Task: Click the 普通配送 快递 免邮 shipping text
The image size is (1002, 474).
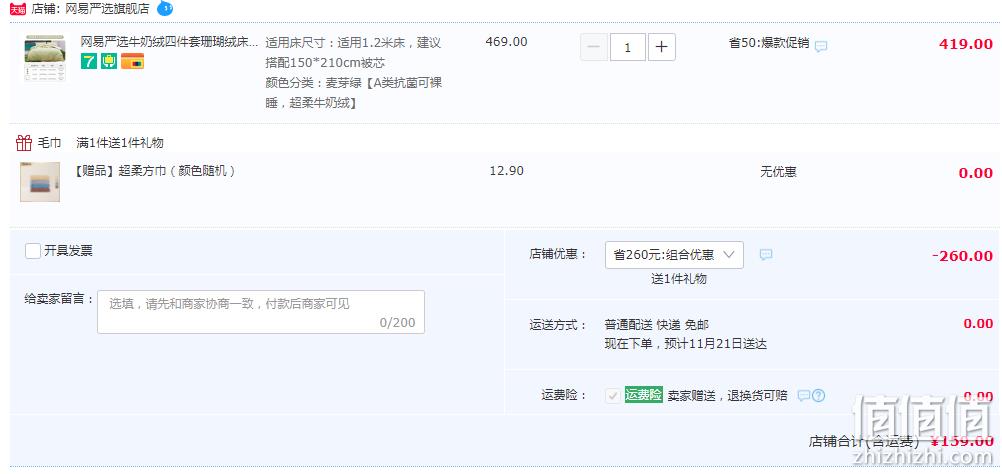Action: tap(657, 325)
